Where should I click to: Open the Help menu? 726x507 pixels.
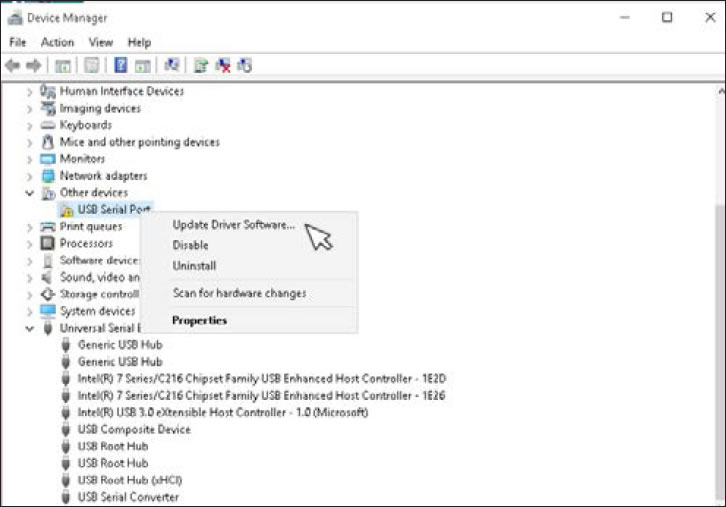[139, 42]
